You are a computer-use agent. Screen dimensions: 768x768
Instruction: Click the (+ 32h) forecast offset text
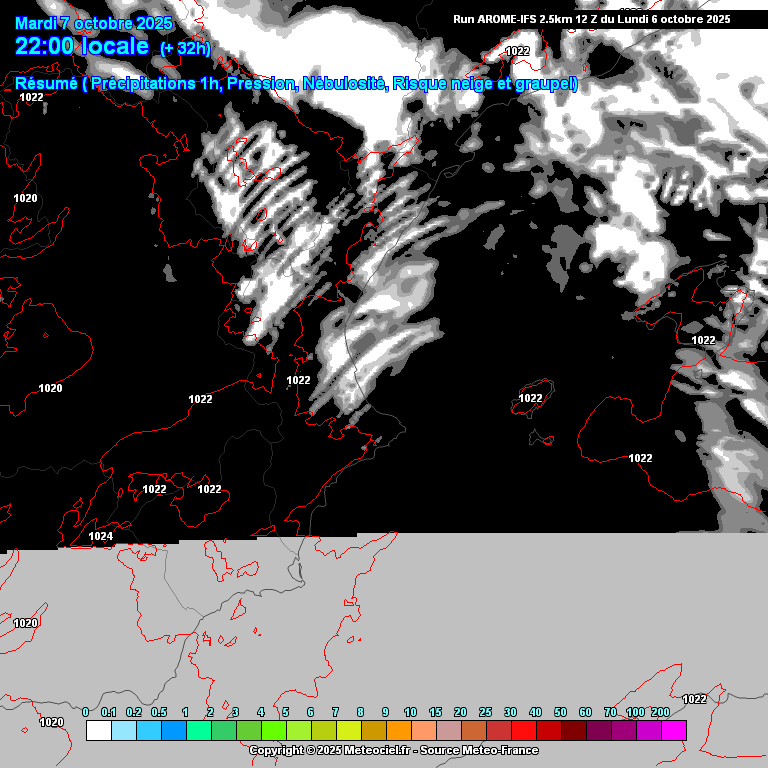coord(185,48)
